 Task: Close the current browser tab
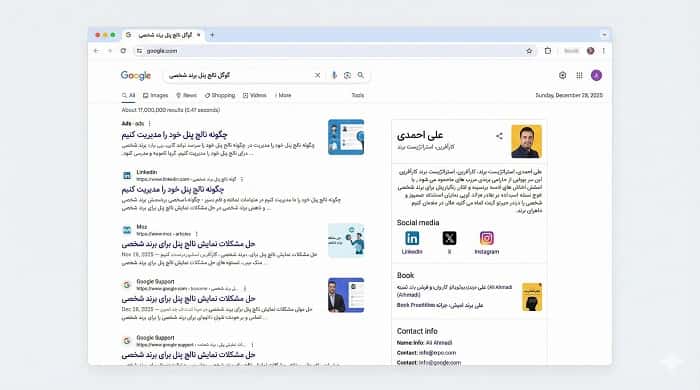(x=198, y=35)
